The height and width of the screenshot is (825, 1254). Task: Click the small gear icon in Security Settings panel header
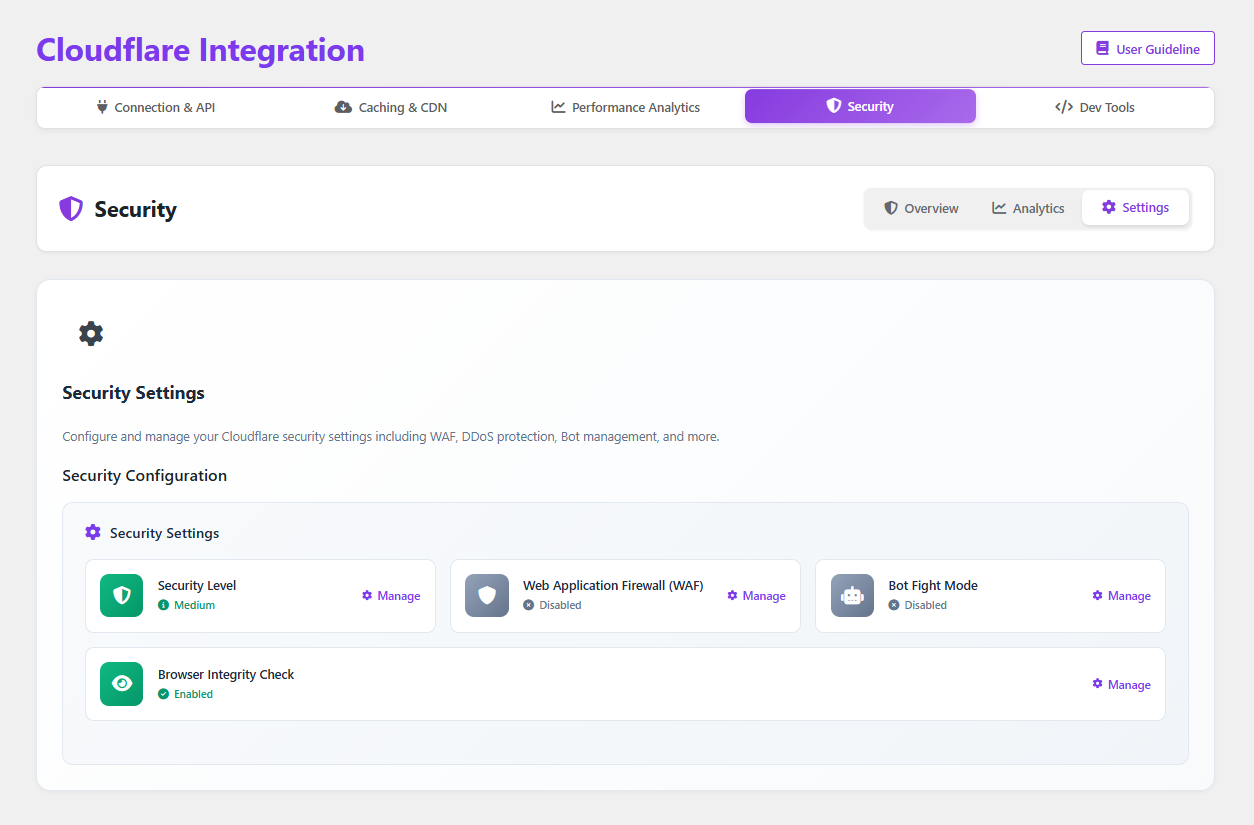(x=93, y=533)
